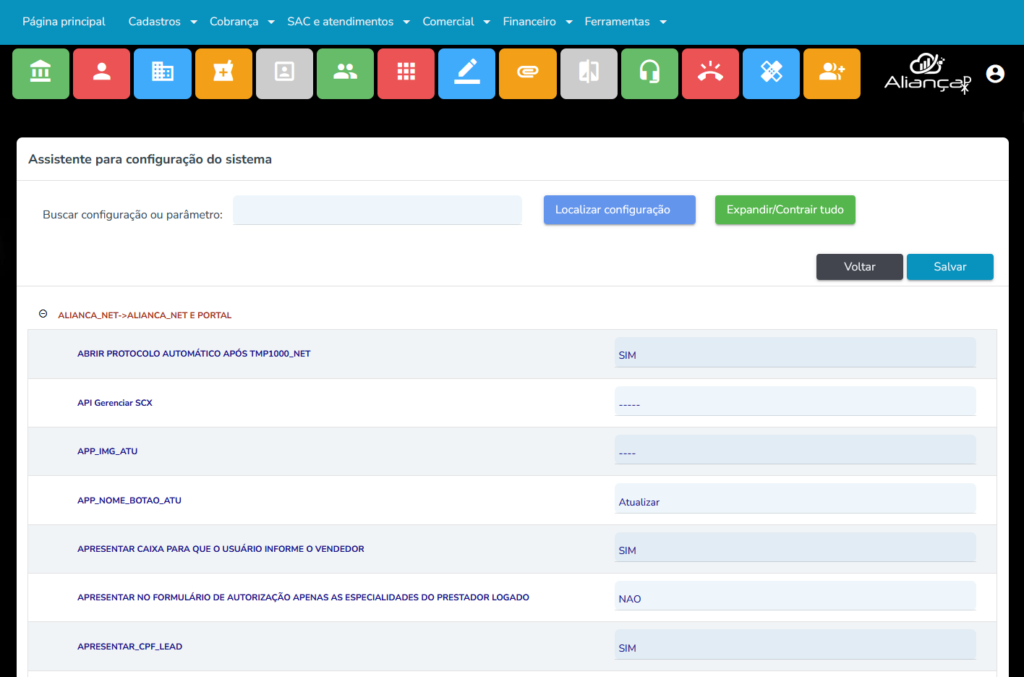This screenshot has height=677, width=1024.
Task: Select the blue pencil edit icon
Action: (467, 73)
